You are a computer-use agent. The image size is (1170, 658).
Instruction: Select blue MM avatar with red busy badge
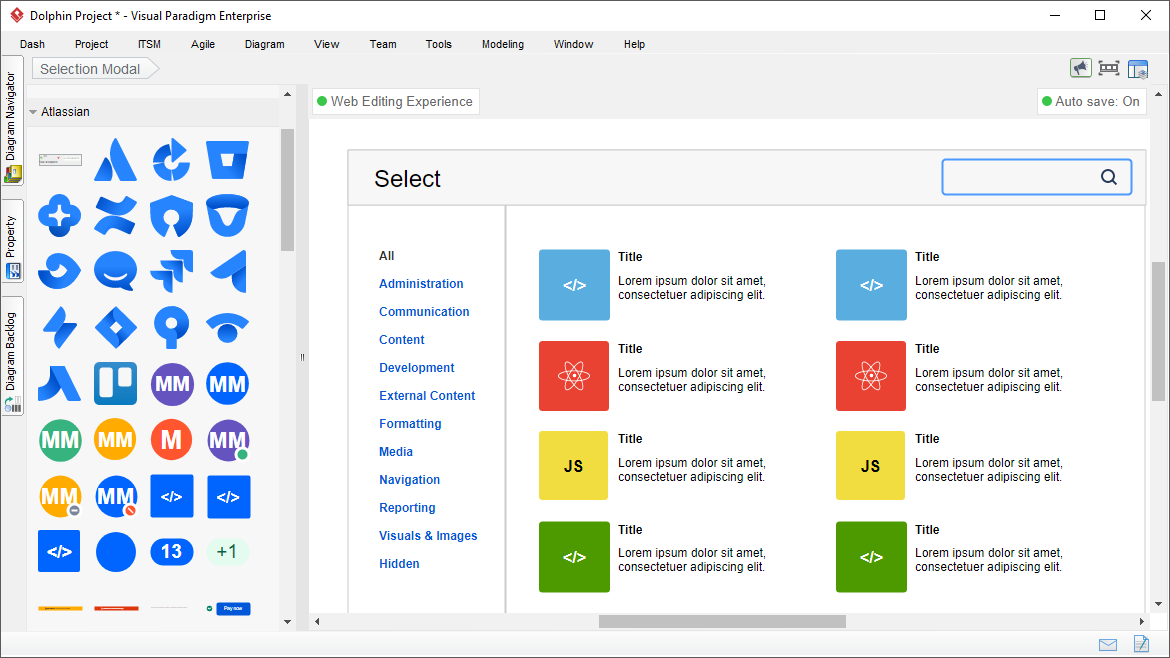click(116, 496)
